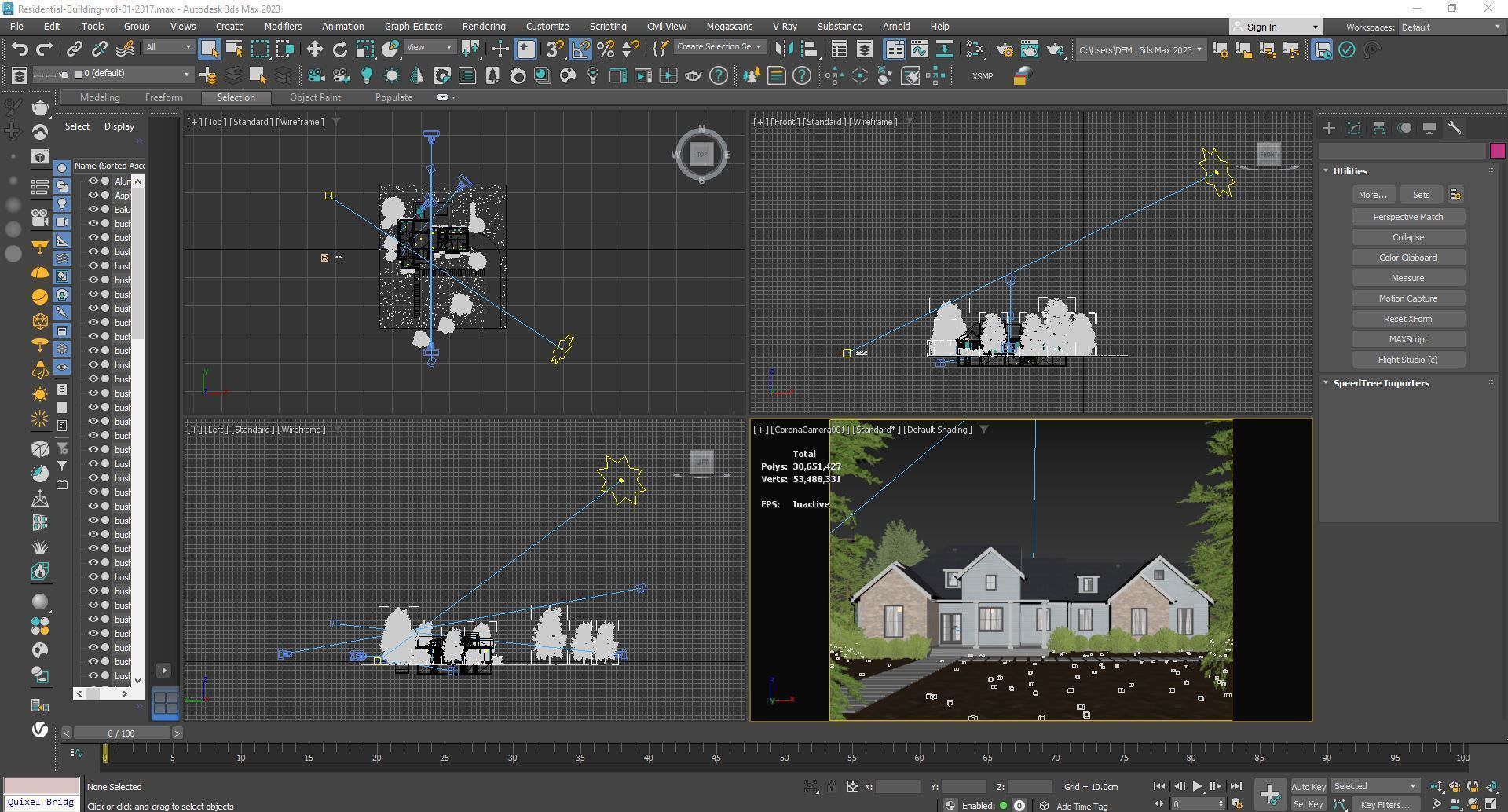The image size is (1508, 812).
Task: Open the Sign In dropdown
Action: (x=1276, y=27)
